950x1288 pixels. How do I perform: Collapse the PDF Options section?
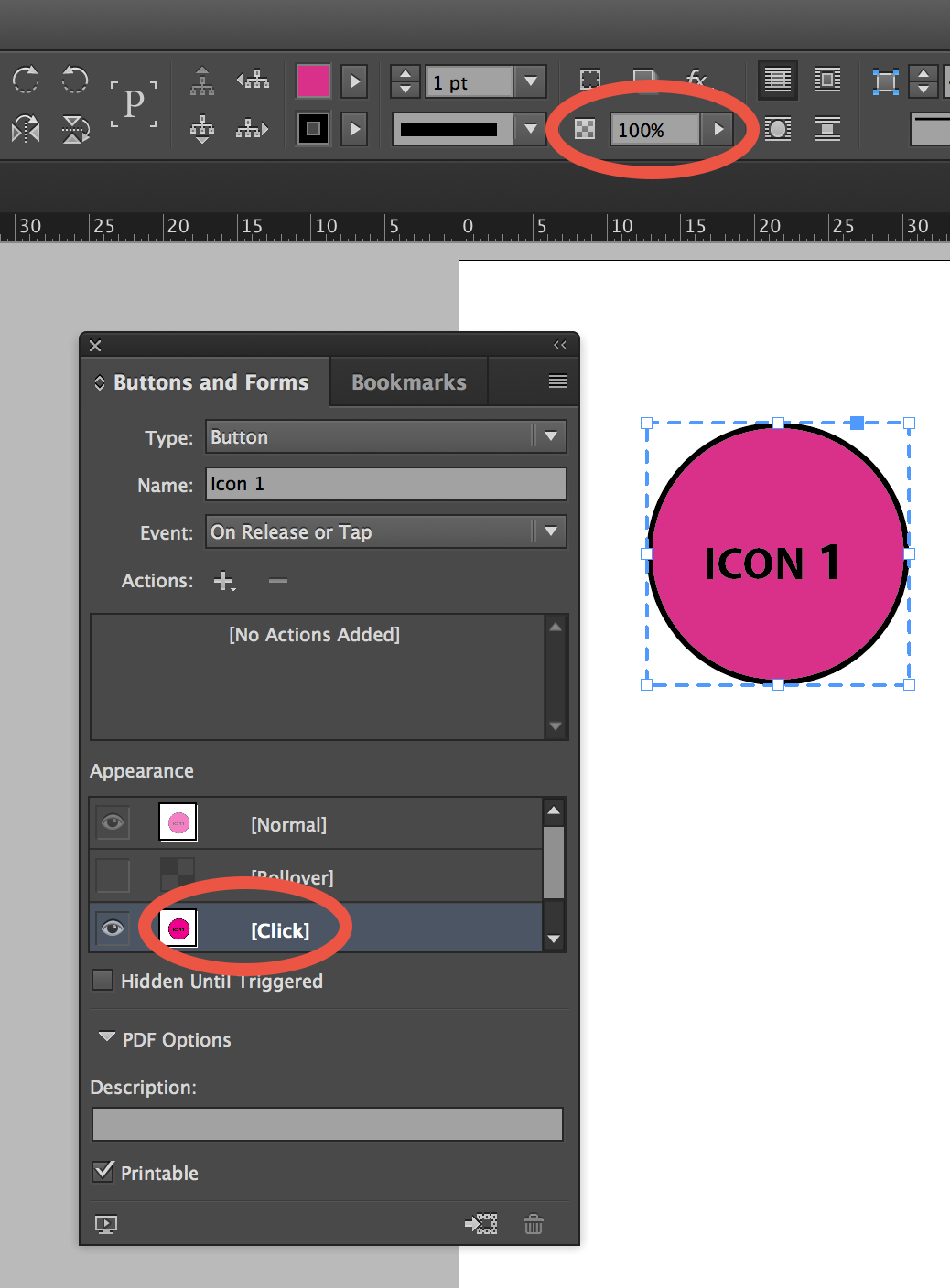[107, 1038]
